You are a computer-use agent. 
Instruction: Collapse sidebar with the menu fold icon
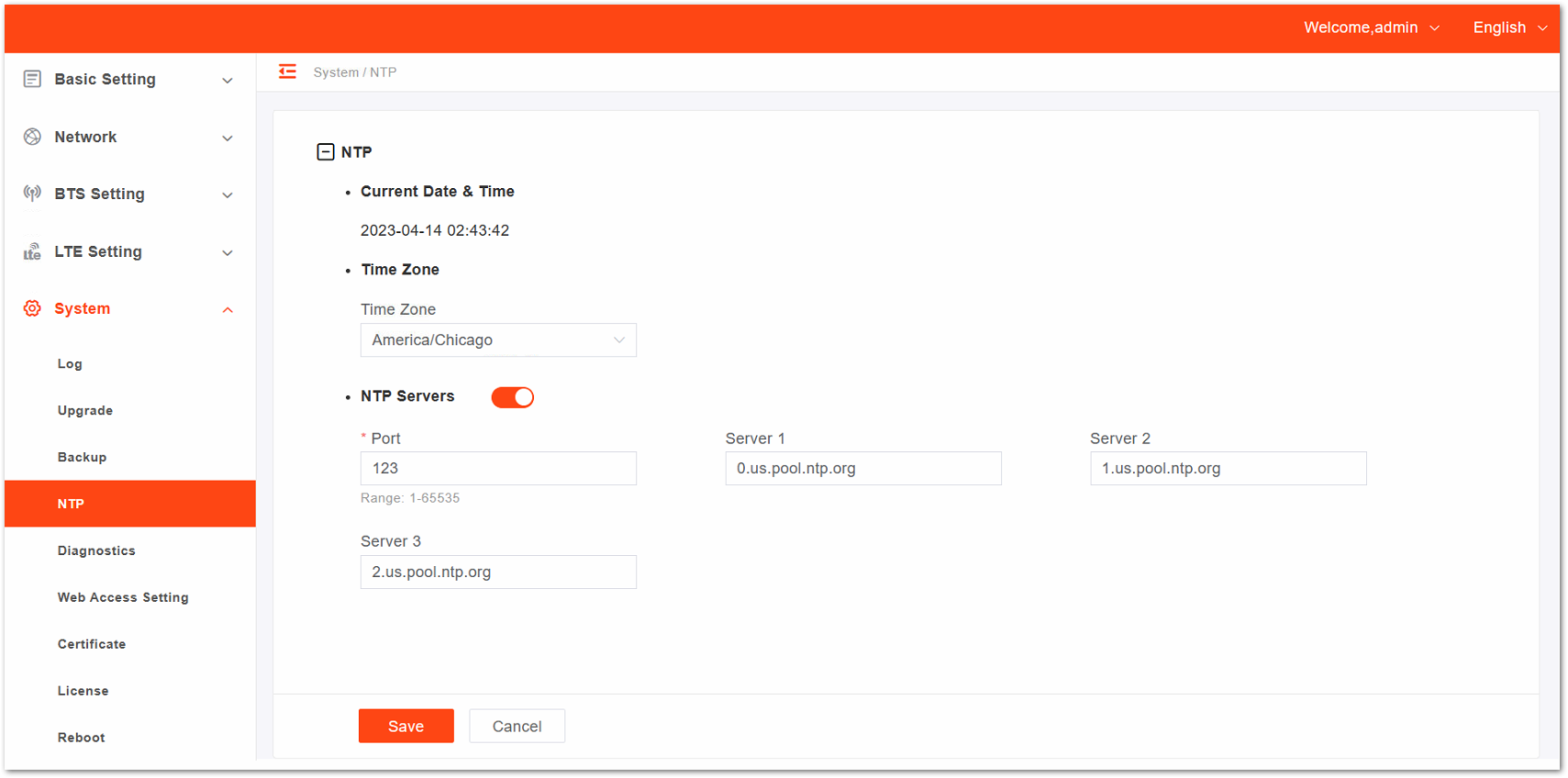(x=287, y=72)
